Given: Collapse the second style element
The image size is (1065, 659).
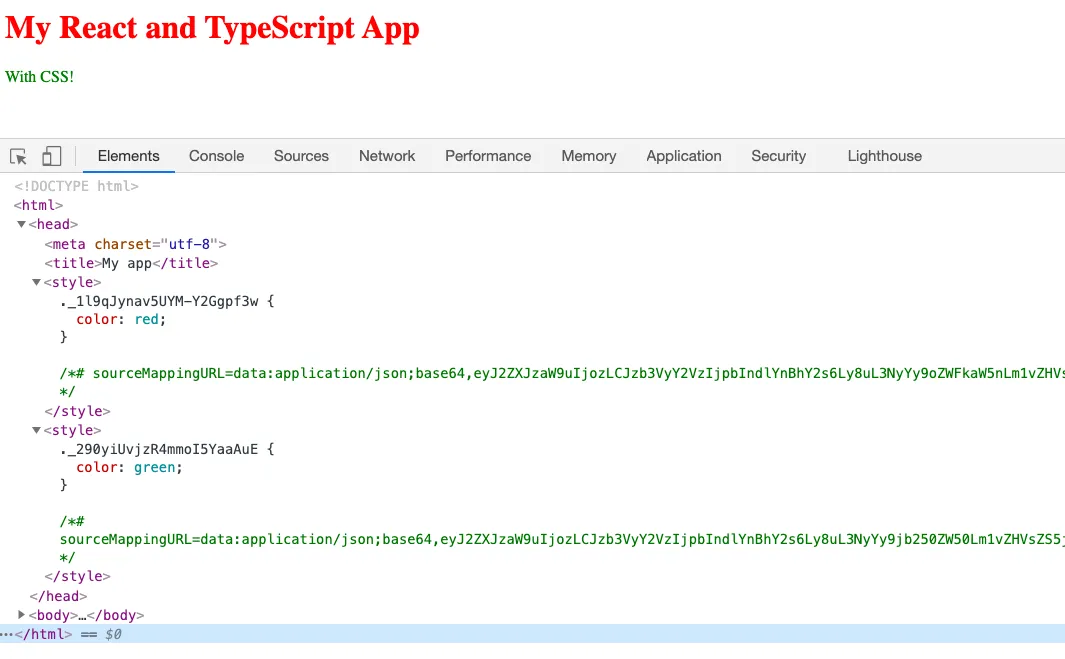Looking at the screenshot, I should (x=36, y=430).
